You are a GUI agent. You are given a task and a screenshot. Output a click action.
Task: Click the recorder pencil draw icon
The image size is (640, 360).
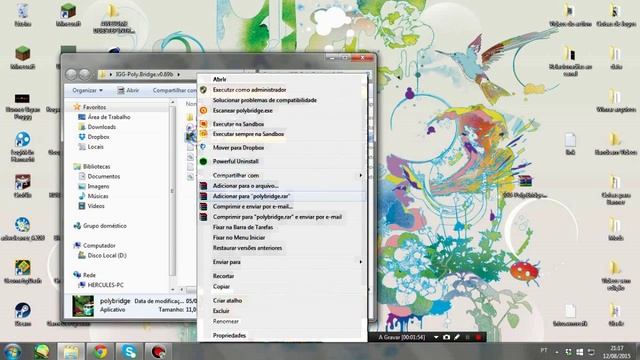point(457,337)
